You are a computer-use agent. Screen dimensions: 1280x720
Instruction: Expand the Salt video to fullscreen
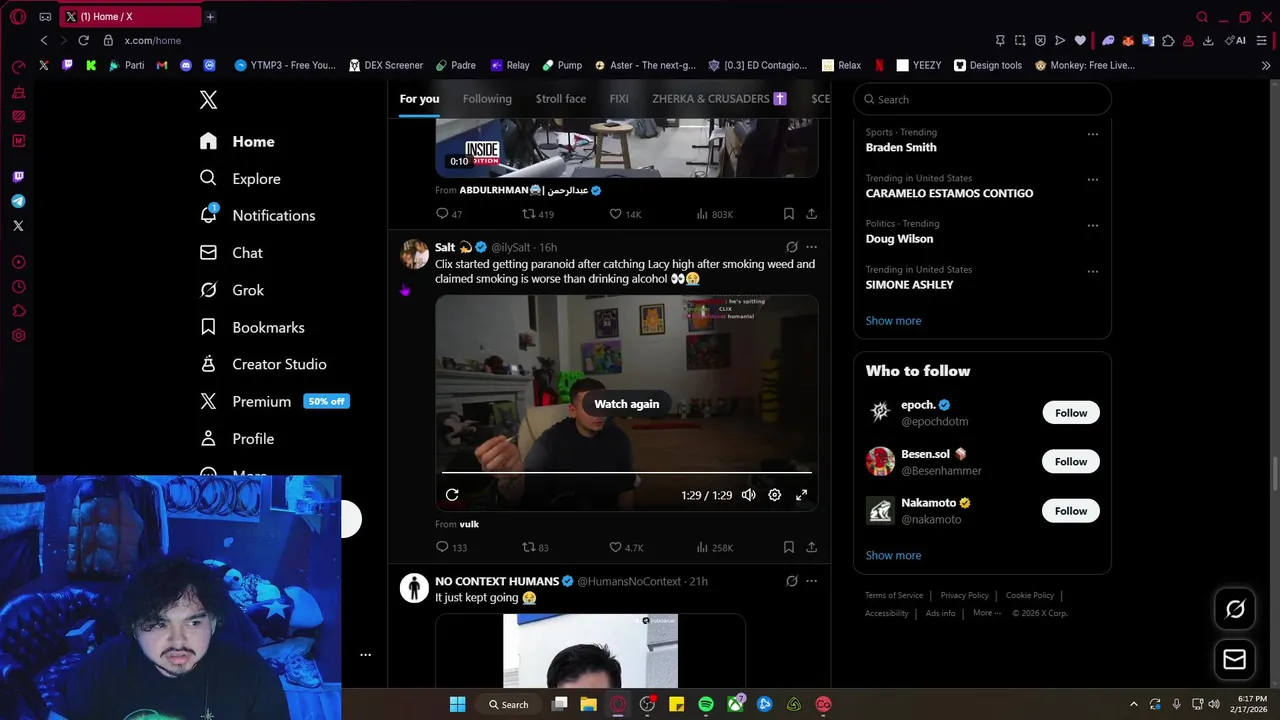[x=801, y=495]
